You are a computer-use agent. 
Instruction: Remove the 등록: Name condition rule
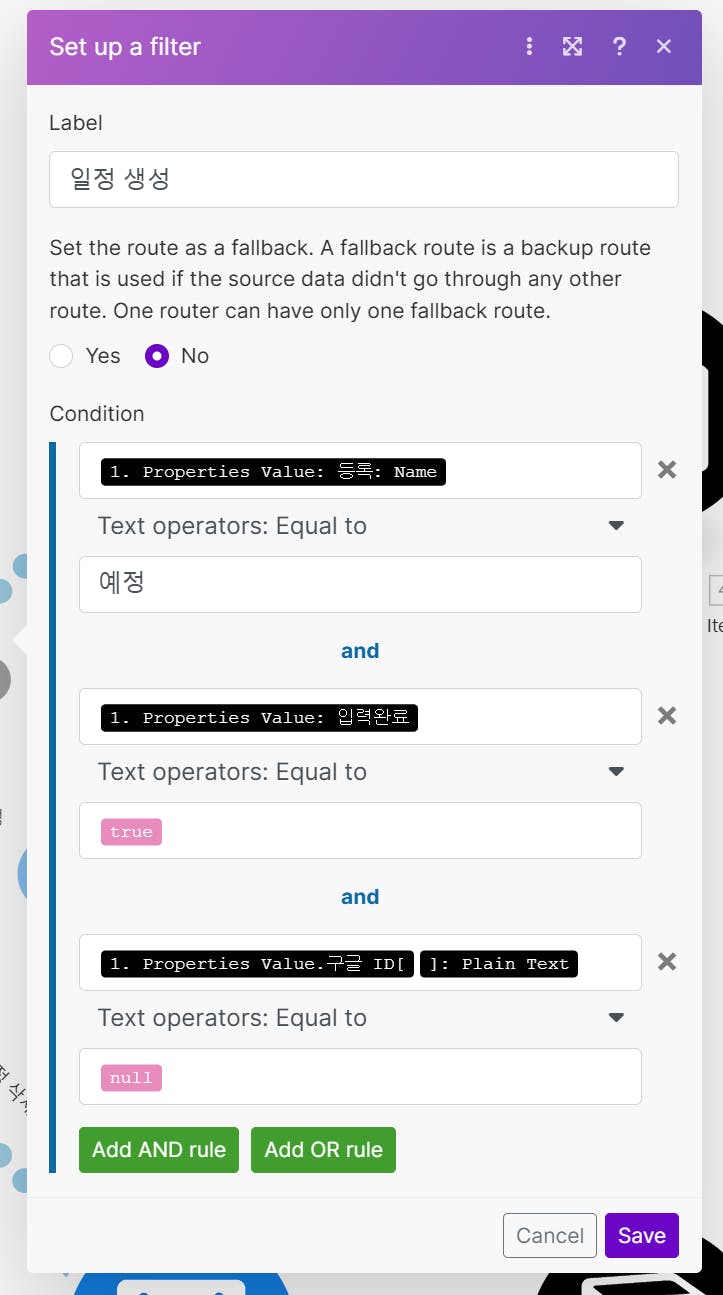[667, 470]
